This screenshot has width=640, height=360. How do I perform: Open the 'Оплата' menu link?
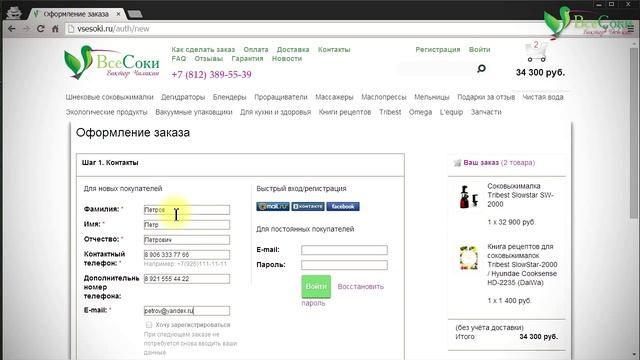click(x=256, y=49)
